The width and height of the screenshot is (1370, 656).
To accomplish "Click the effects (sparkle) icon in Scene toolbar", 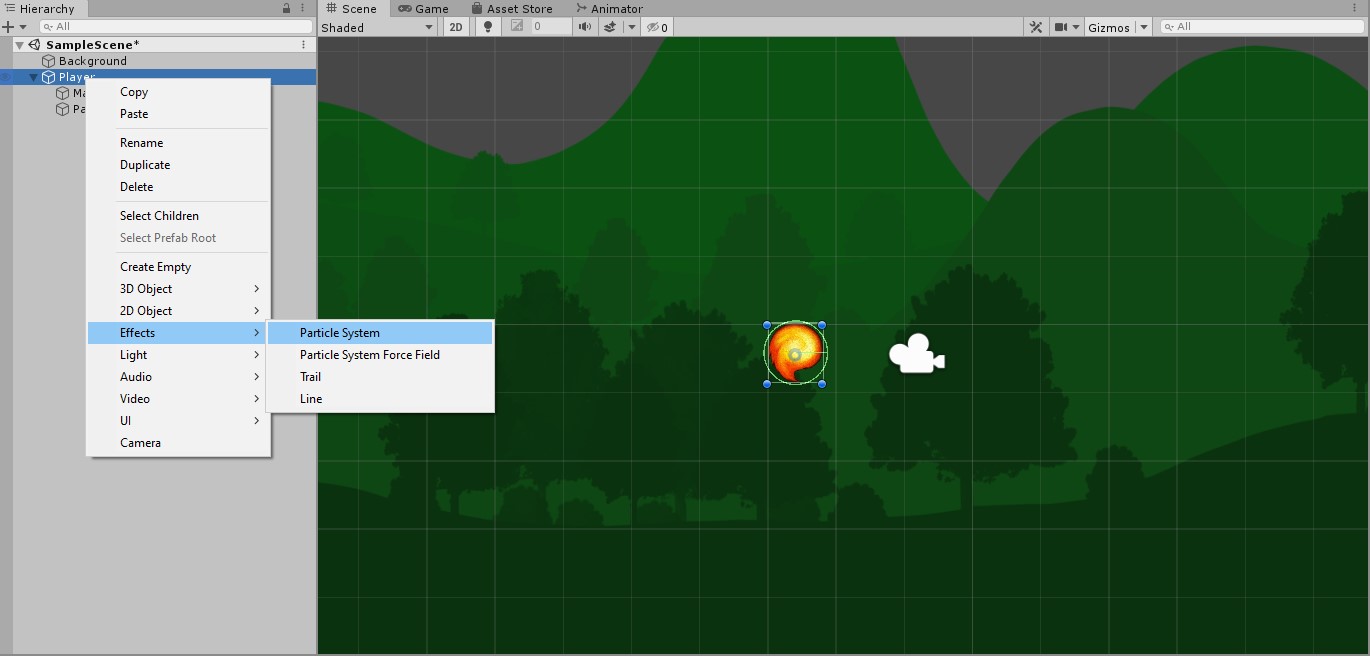I will (610, 27).
